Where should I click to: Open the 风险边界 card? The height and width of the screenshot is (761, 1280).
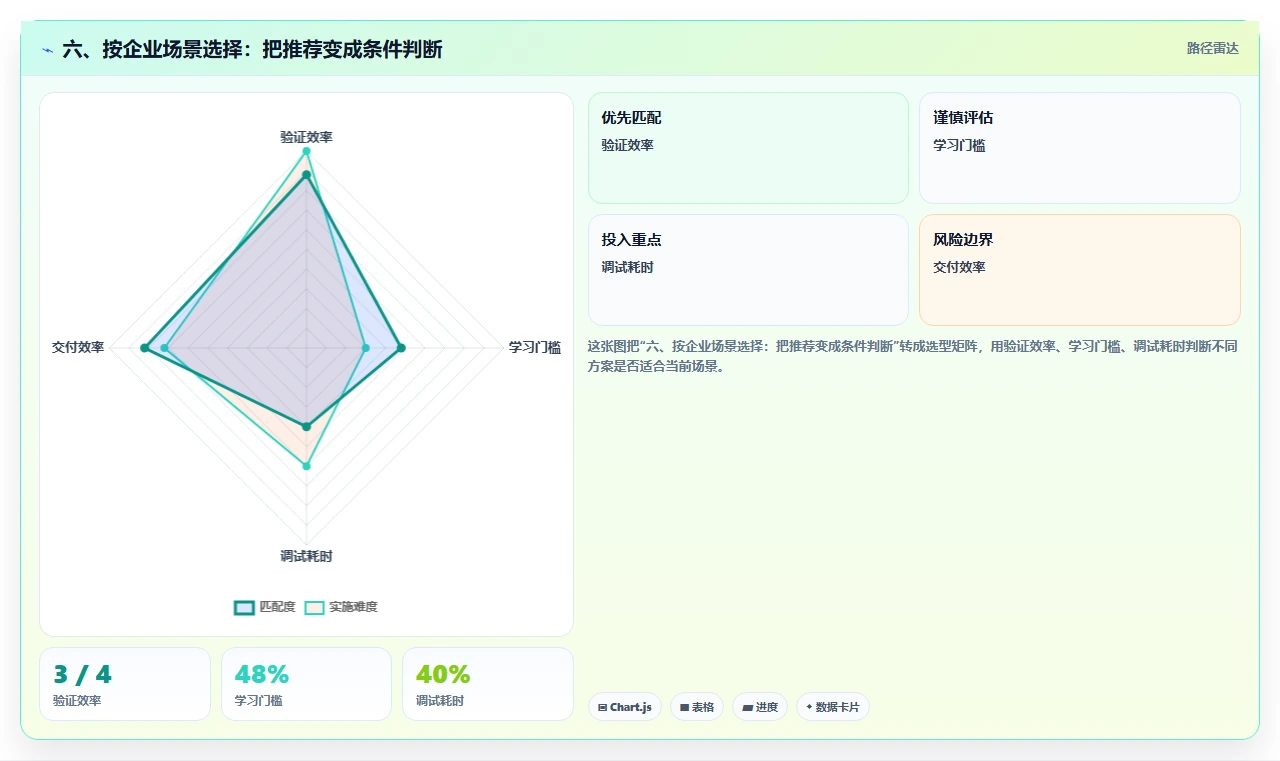(x=1080, y=270)
